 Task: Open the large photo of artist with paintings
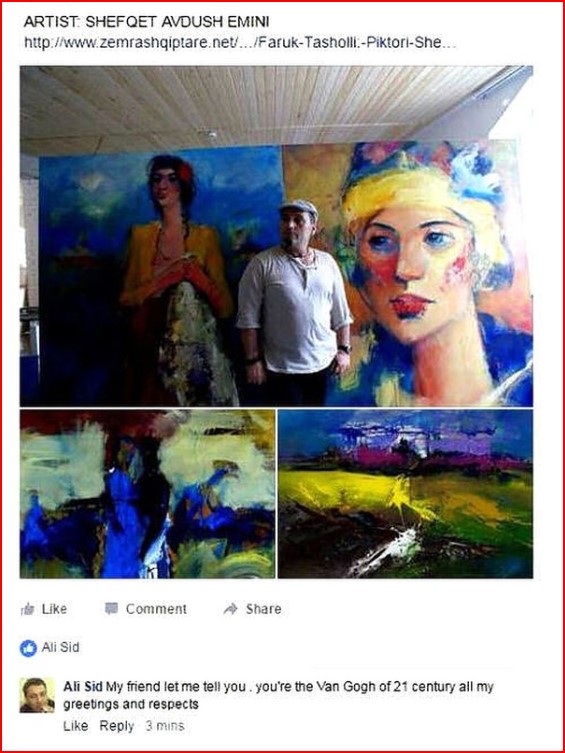pos(276,236)
